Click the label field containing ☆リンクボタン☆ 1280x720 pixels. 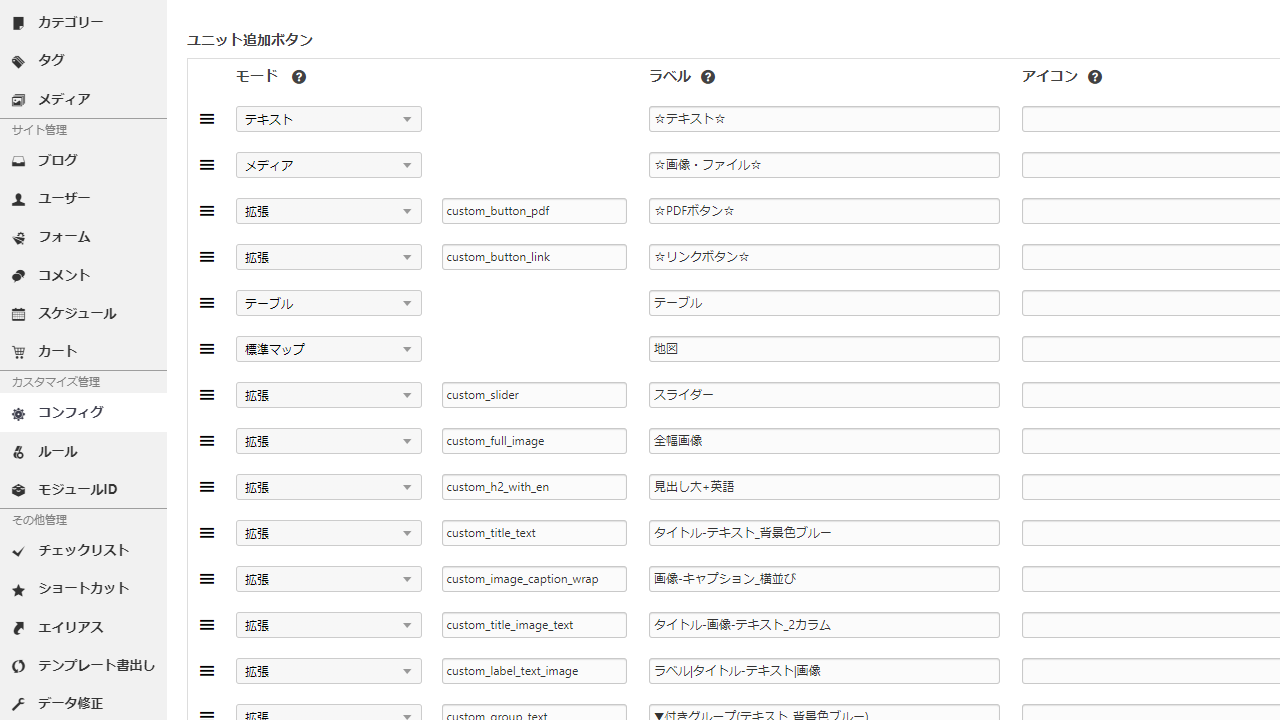(823, 257)
